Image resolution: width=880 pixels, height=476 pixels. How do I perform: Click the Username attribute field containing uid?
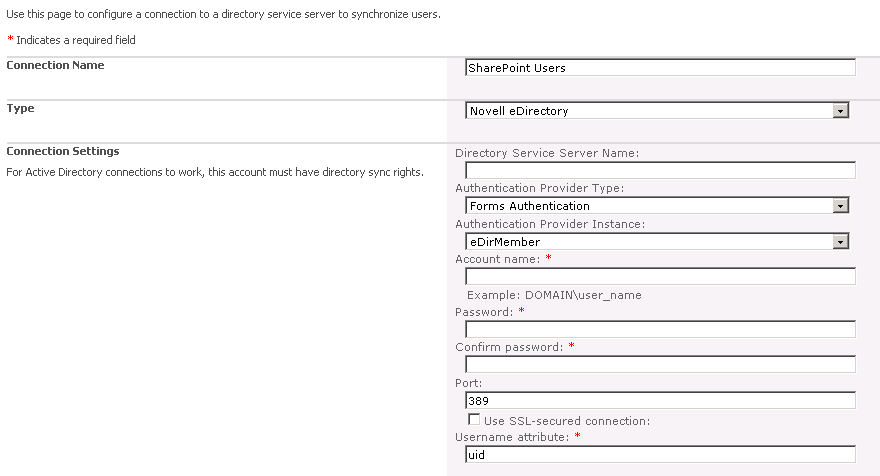660,454
